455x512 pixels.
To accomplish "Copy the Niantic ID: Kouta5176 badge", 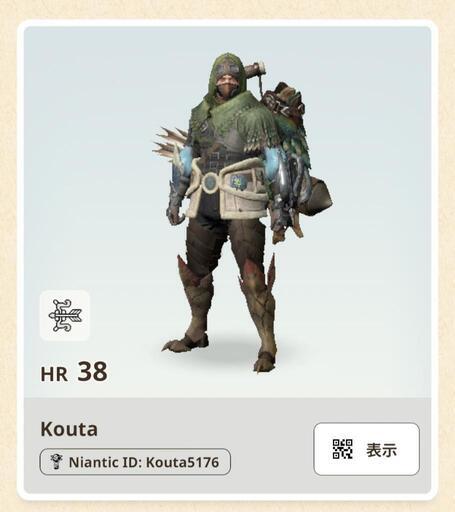I will 135,462.
